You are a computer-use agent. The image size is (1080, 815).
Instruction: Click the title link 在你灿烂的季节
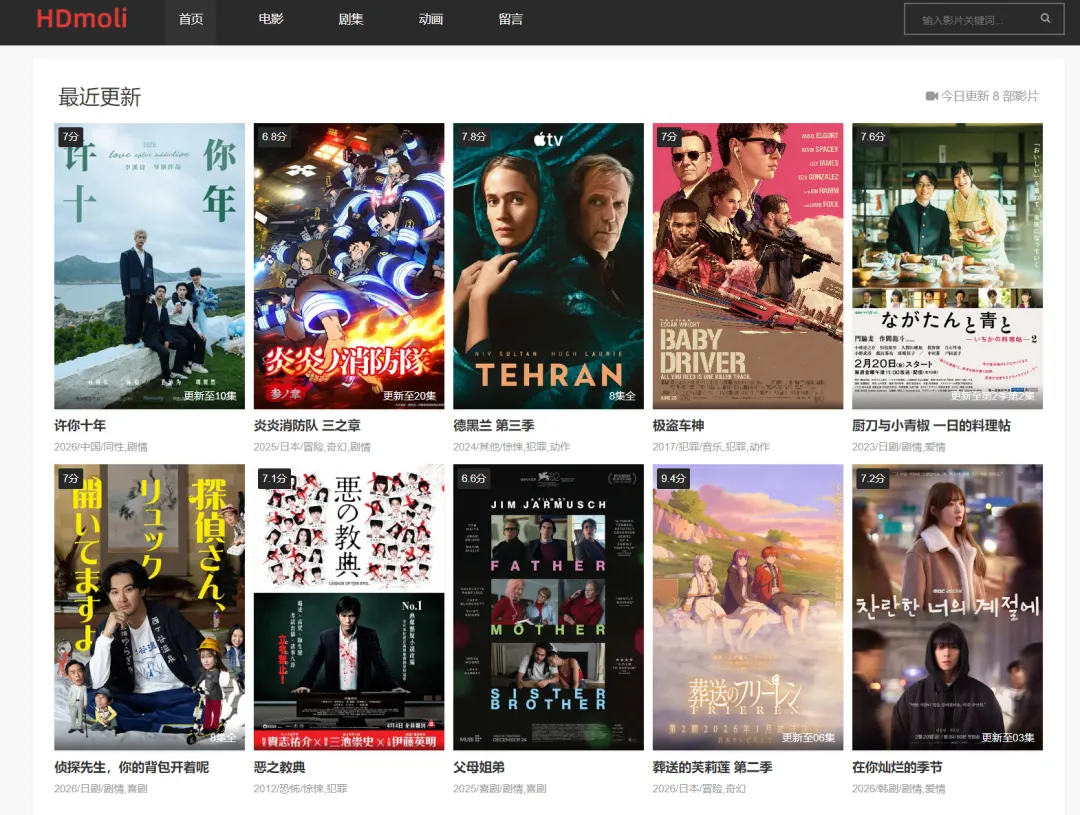(x=897, y=767)
